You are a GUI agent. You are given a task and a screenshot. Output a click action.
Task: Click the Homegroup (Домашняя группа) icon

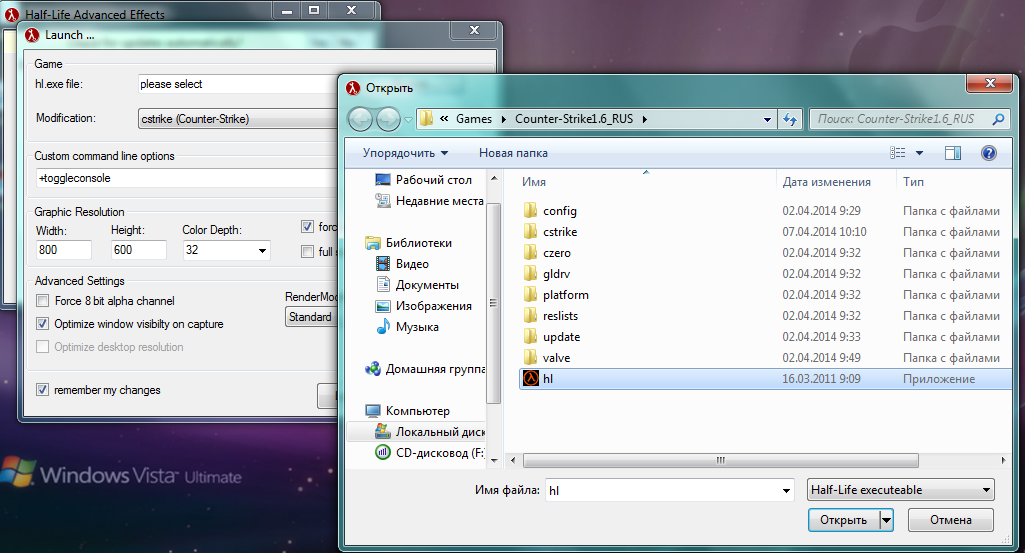click(373, 369)
